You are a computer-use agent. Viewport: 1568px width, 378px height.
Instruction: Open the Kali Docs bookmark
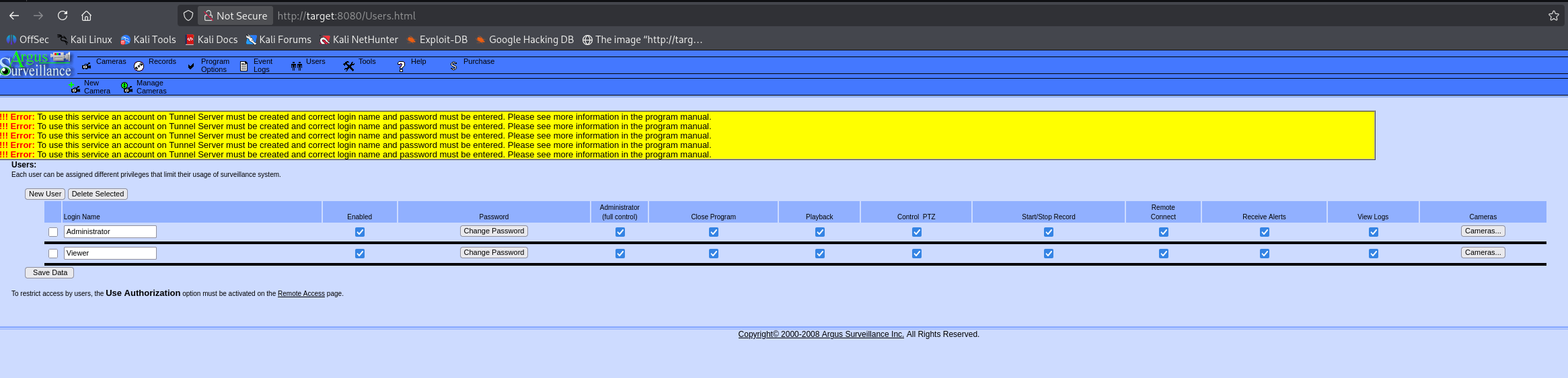(x=211, y=40)
